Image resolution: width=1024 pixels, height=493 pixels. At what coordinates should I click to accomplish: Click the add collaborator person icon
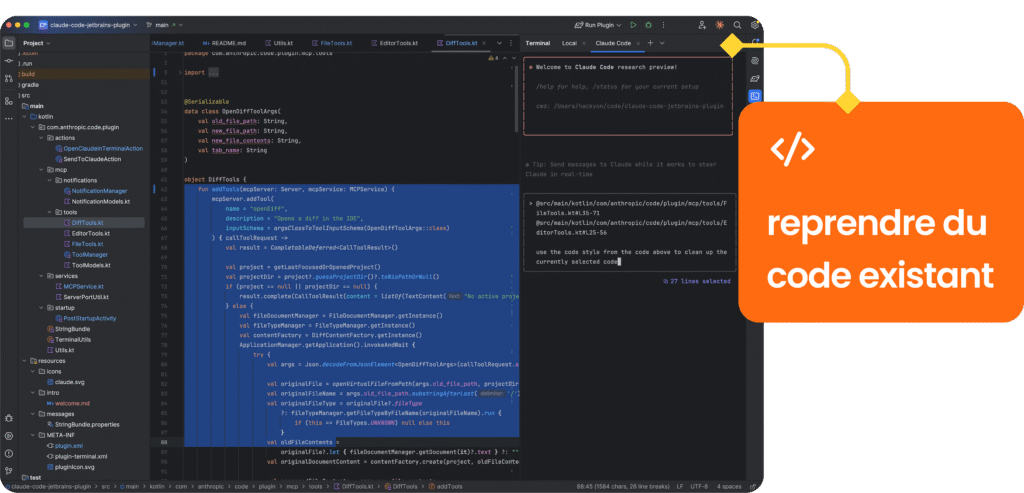702,25
